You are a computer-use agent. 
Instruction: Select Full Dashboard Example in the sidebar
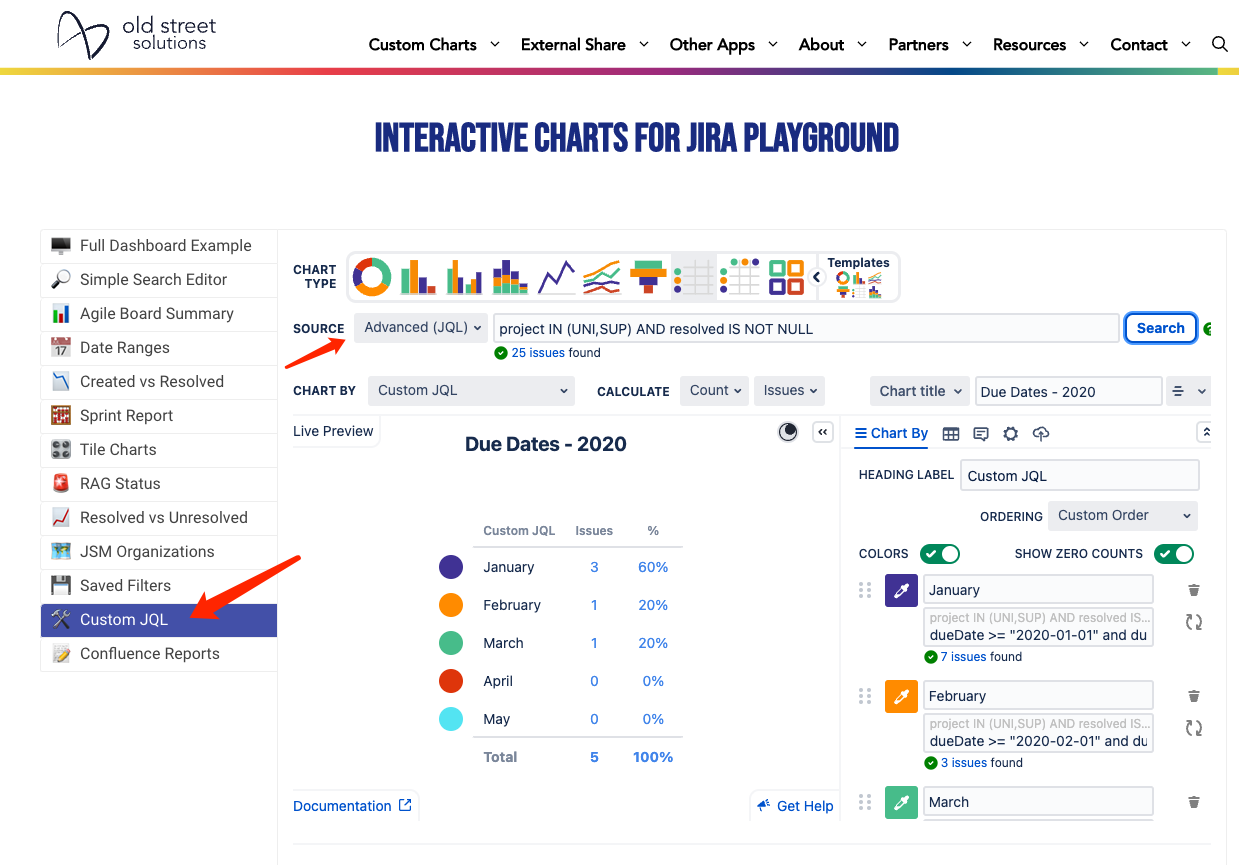click(159, 246)
